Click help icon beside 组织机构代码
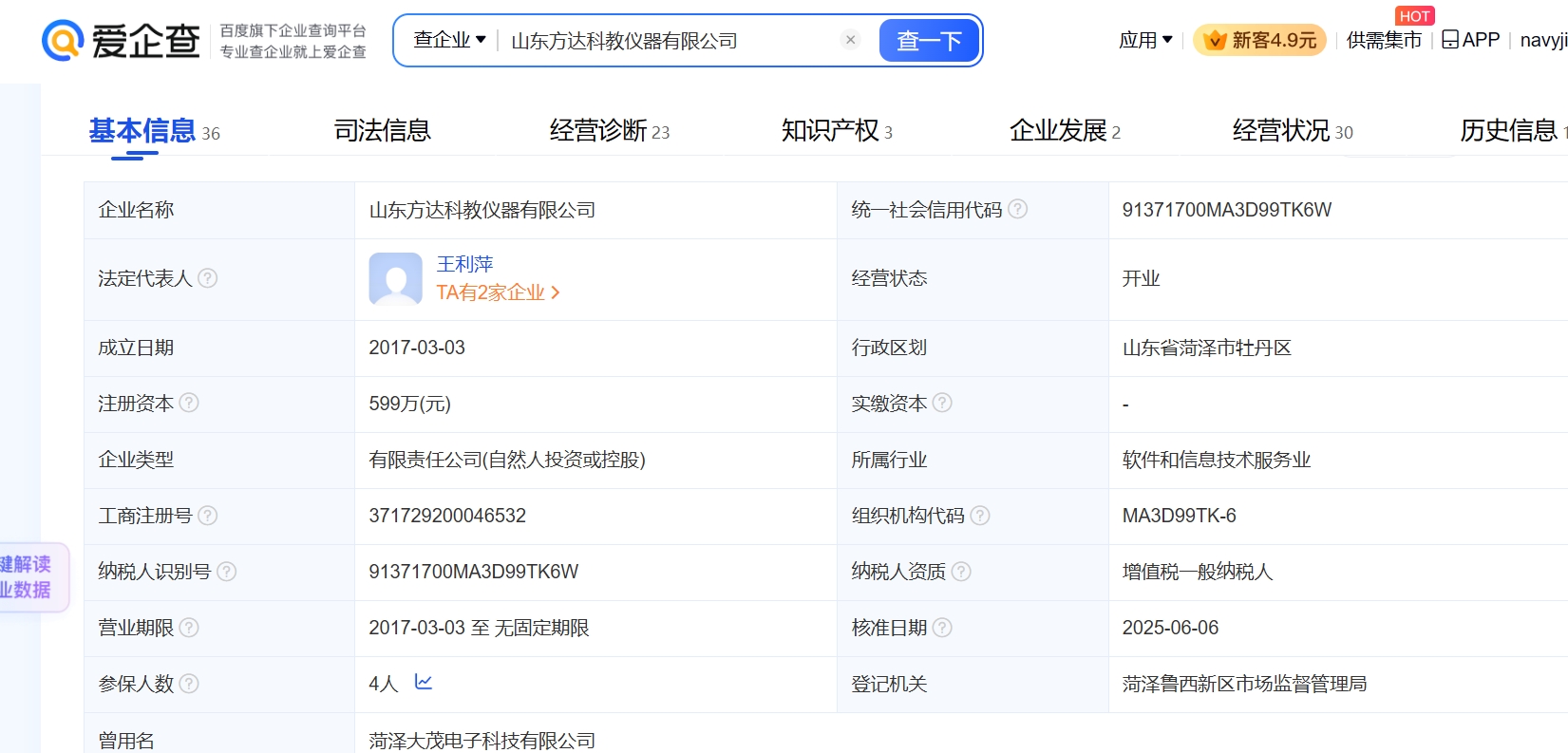This screenshot has height=753, width=1568. (979, 516)
